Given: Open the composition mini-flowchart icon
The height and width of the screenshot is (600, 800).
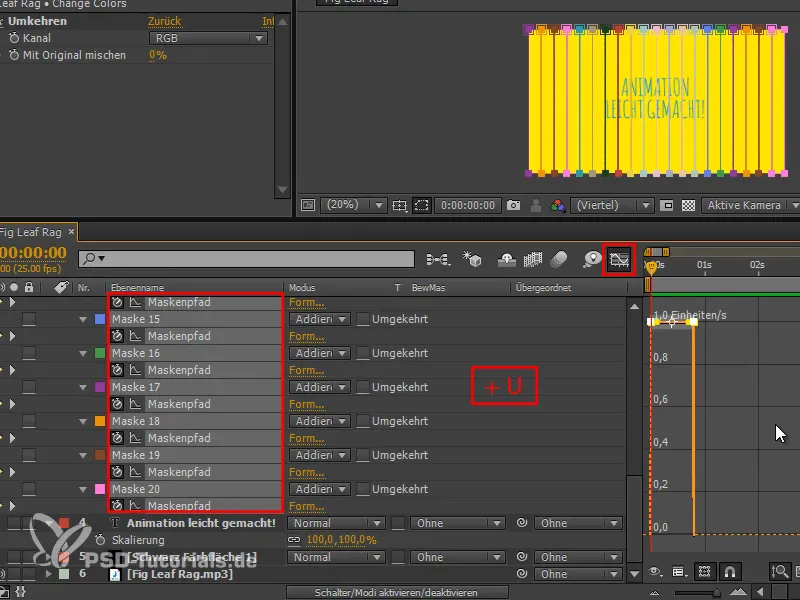Looking at the screenshot, I should coord(438,260).
